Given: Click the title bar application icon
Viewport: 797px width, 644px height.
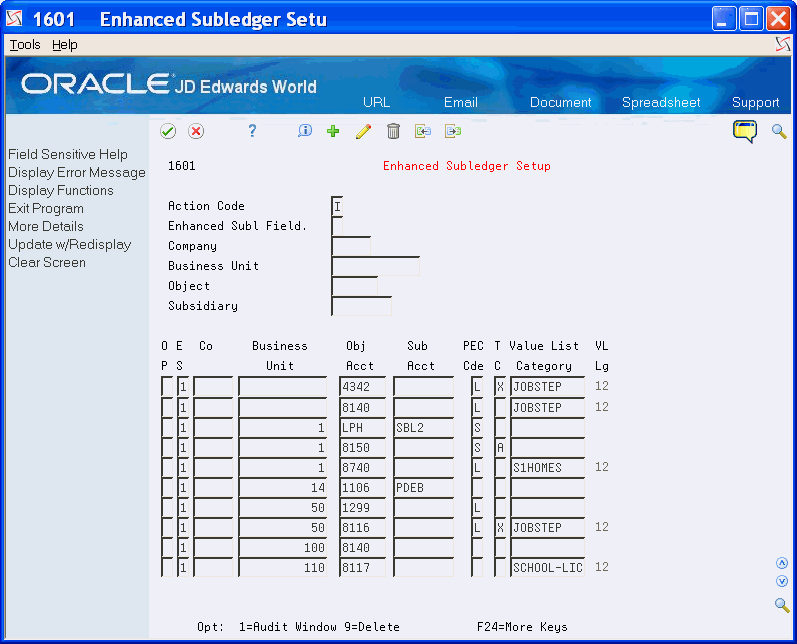Looking at the screenshot, I should (15, 19).
